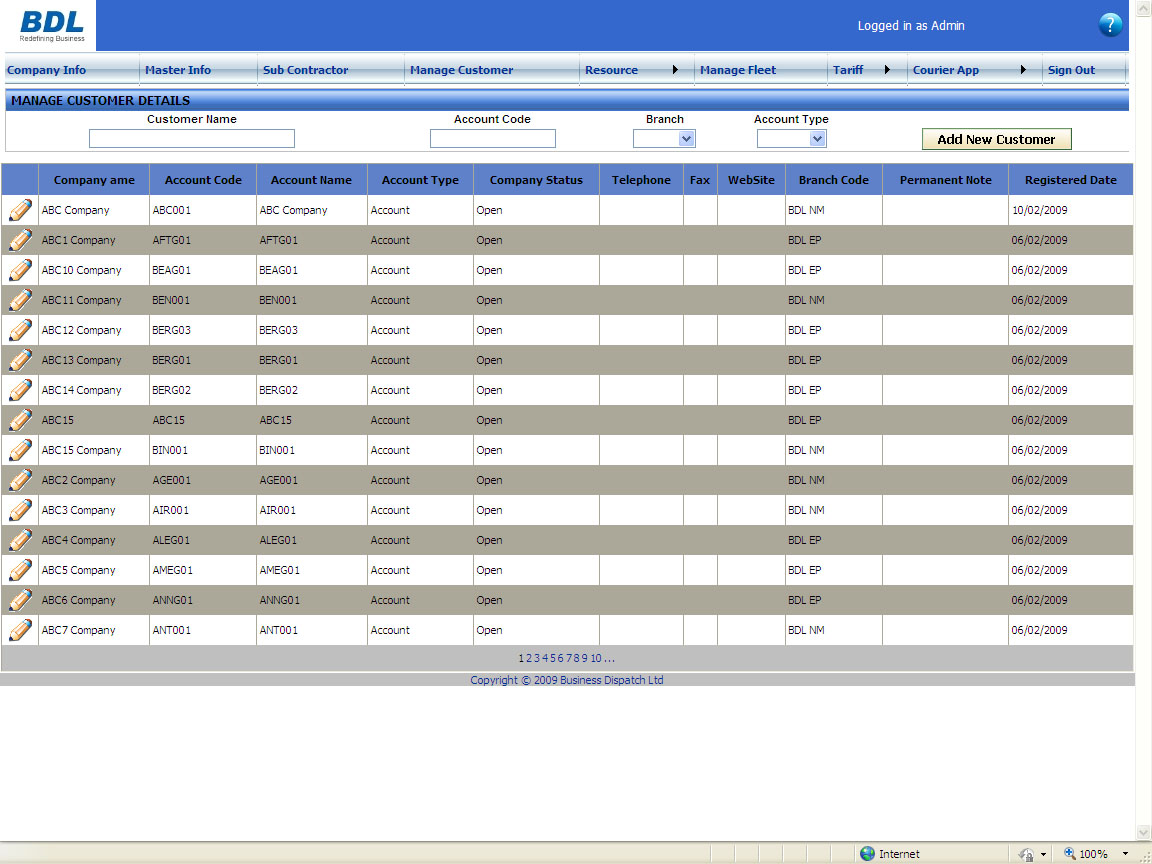Image resolution: width=1152 pixels, height=864 pixels.
Task: Edit ABC6 Company via its pencil icon
Action: pyautogui.click(x=20, y=600)
